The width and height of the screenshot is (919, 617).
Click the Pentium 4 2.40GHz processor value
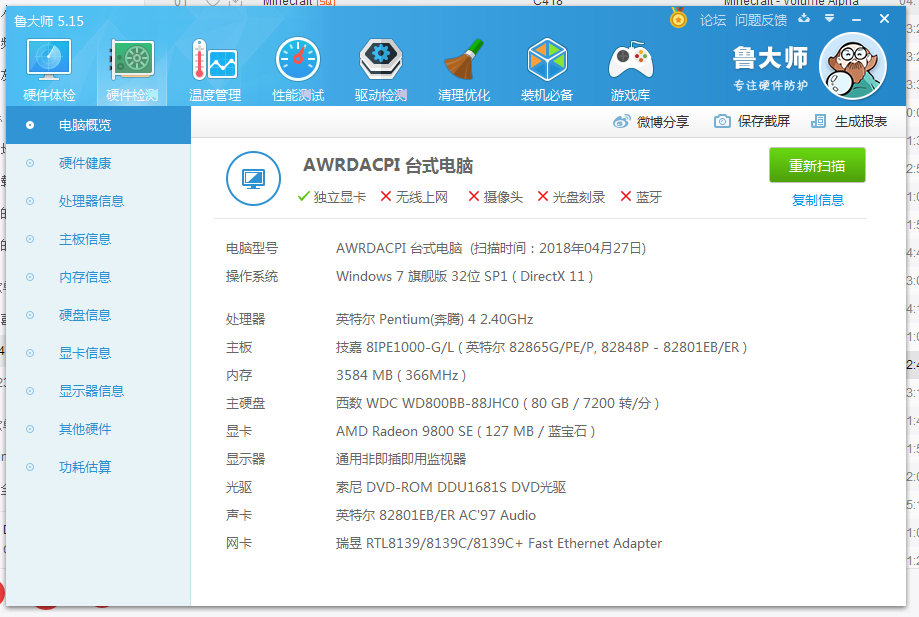click(x=434, y=319)
